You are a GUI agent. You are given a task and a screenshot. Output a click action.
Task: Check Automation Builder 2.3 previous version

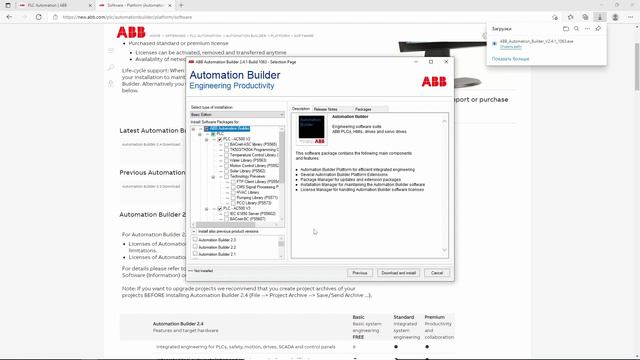pyautogui.click(x=195, y=240)
